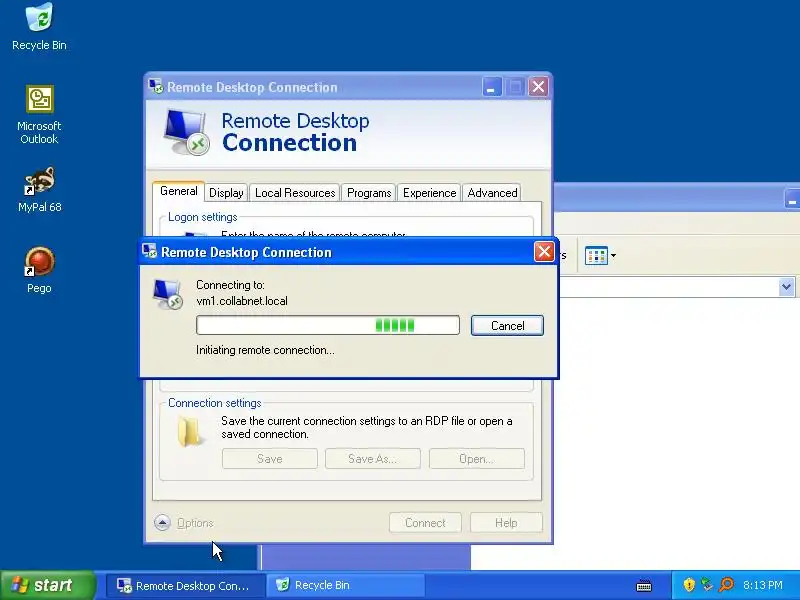This screenshot has height=600, width=800.
Task: Click the magnifier tray icon
Action: [726, 585]
